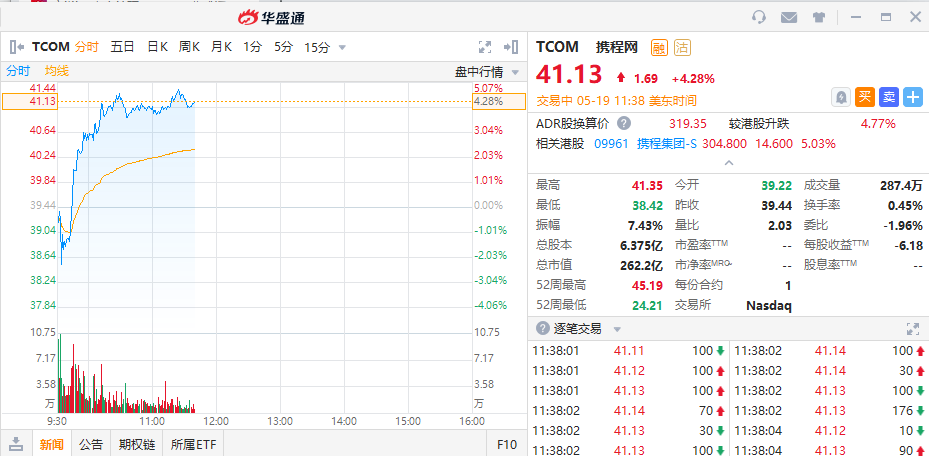Viewport: 929px width, 456px height.
Task: Open customer service headset icon
Action: pos(759,17)
